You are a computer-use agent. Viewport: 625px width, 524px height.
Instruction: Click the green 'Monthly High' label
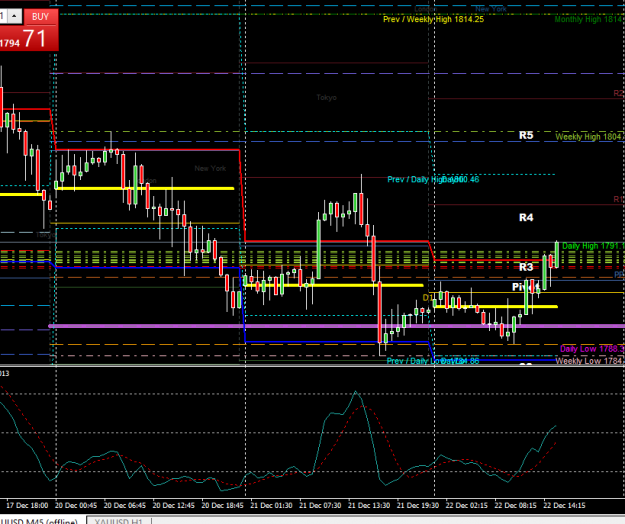[589, 20]
